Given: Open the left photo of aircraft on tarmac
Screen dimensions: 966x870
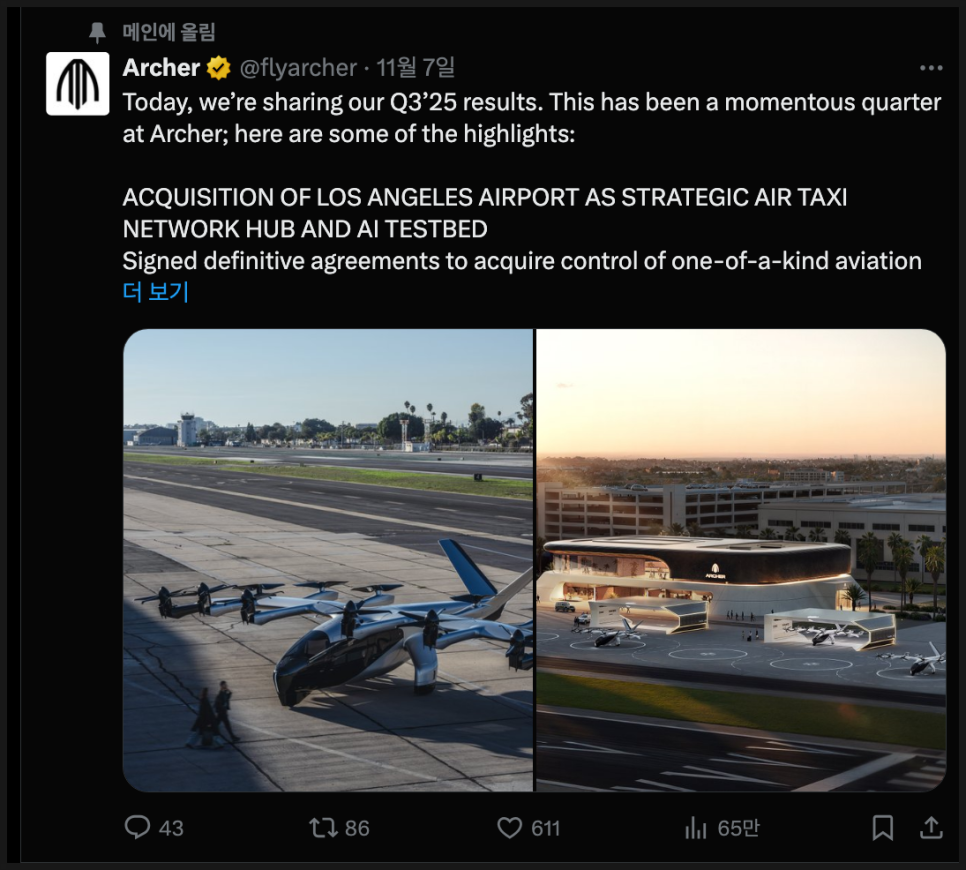Looking at the screenshot, I should pyautogui.click(x=328, y=560).
